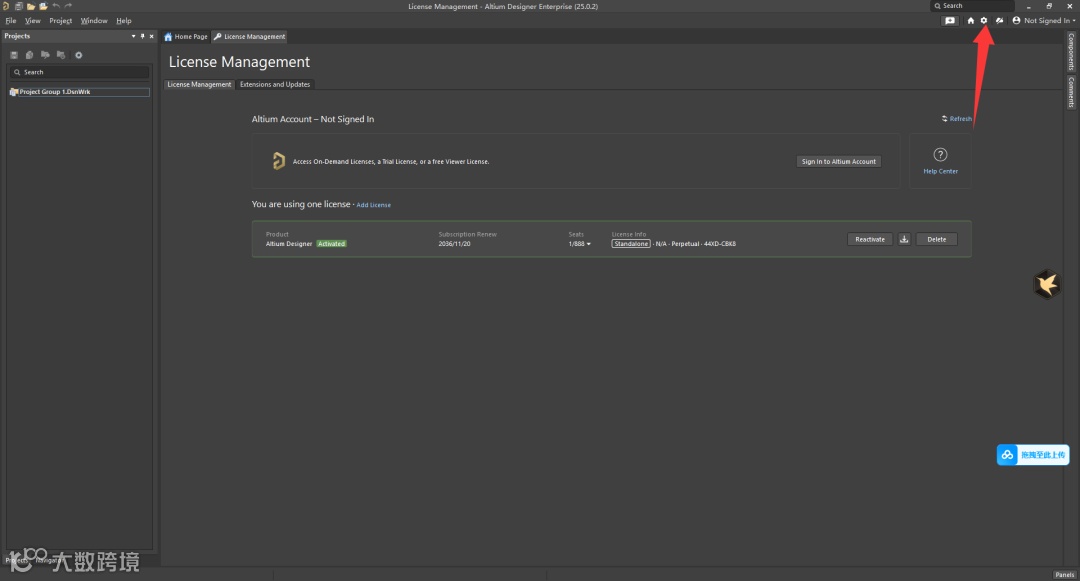Viewport: 1080px width, 581px height.
Task: Pin the Projects panel with pushpin icon
Action: (143, 36)
